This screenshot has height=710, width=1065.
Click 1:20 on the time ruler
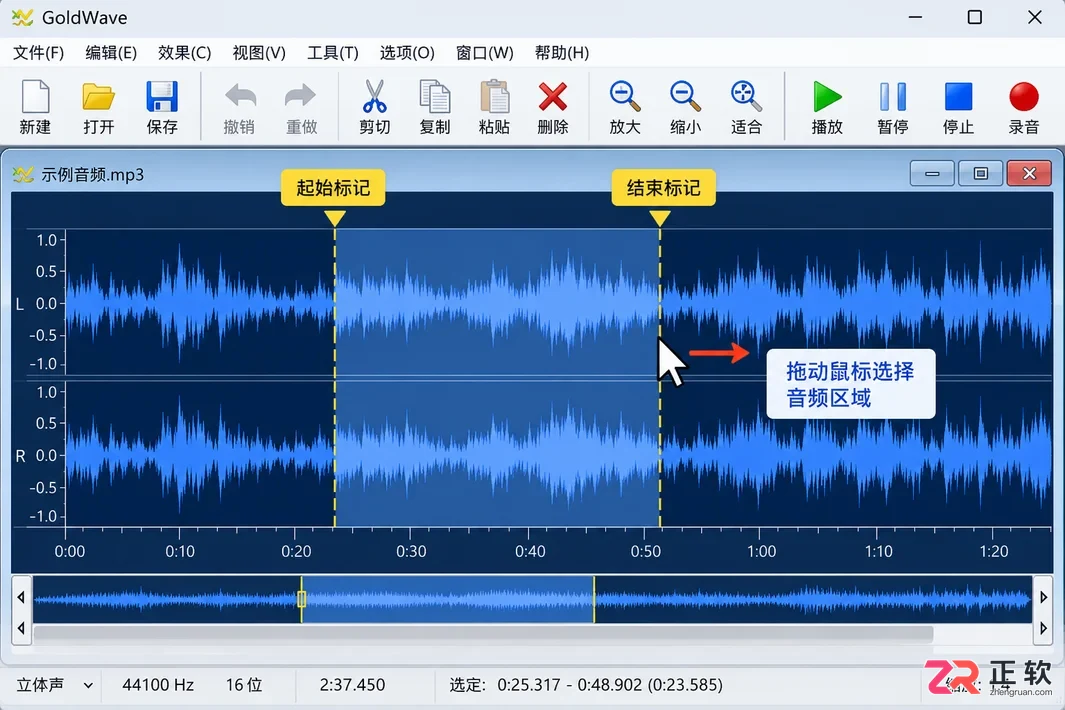click(x=994, y=551)
